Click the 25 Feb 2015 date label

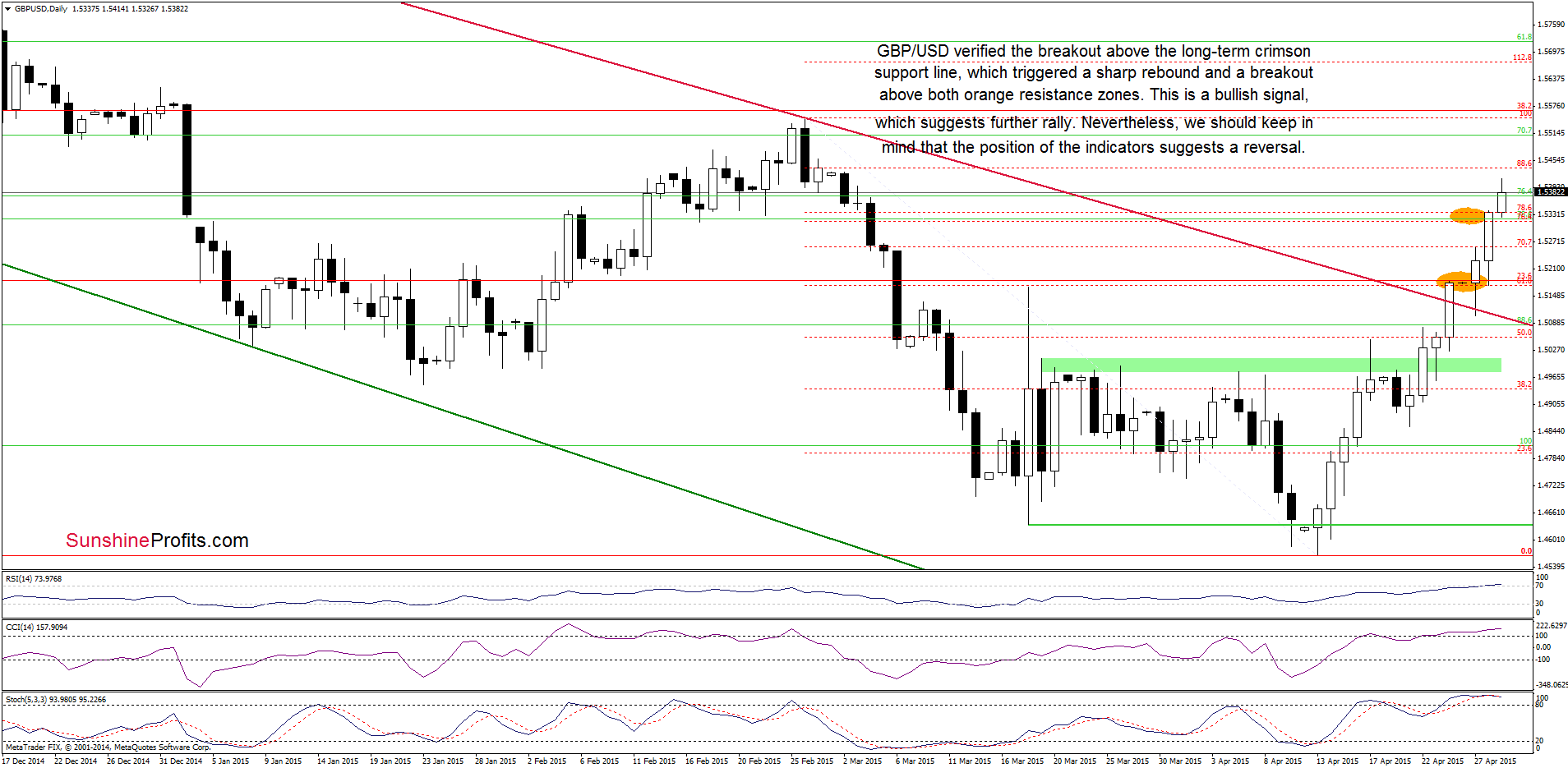point(812,761)
